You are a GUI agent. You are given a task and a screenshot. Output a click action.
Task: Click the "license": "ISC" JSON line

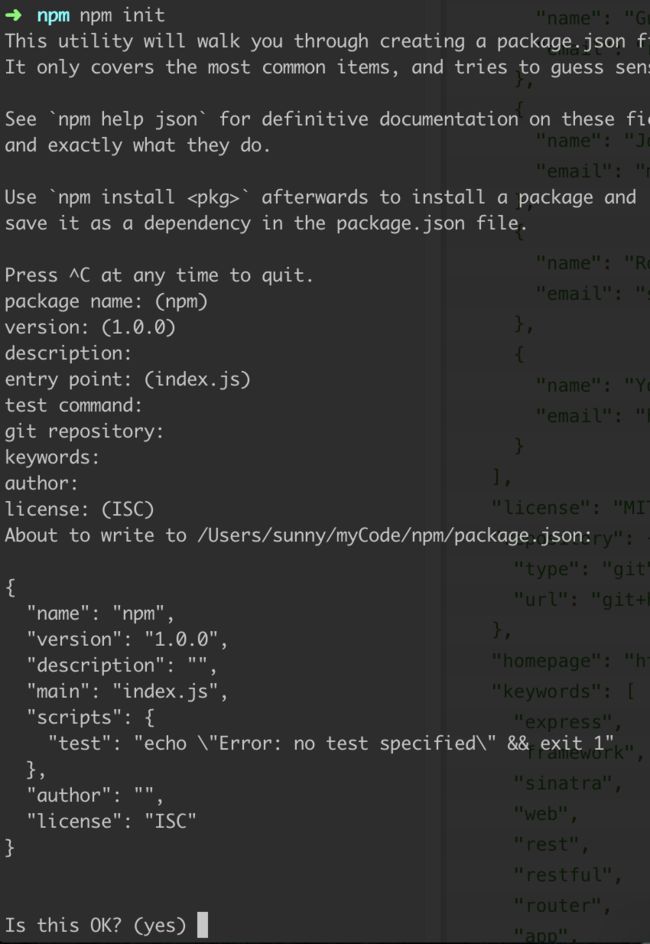111,821
